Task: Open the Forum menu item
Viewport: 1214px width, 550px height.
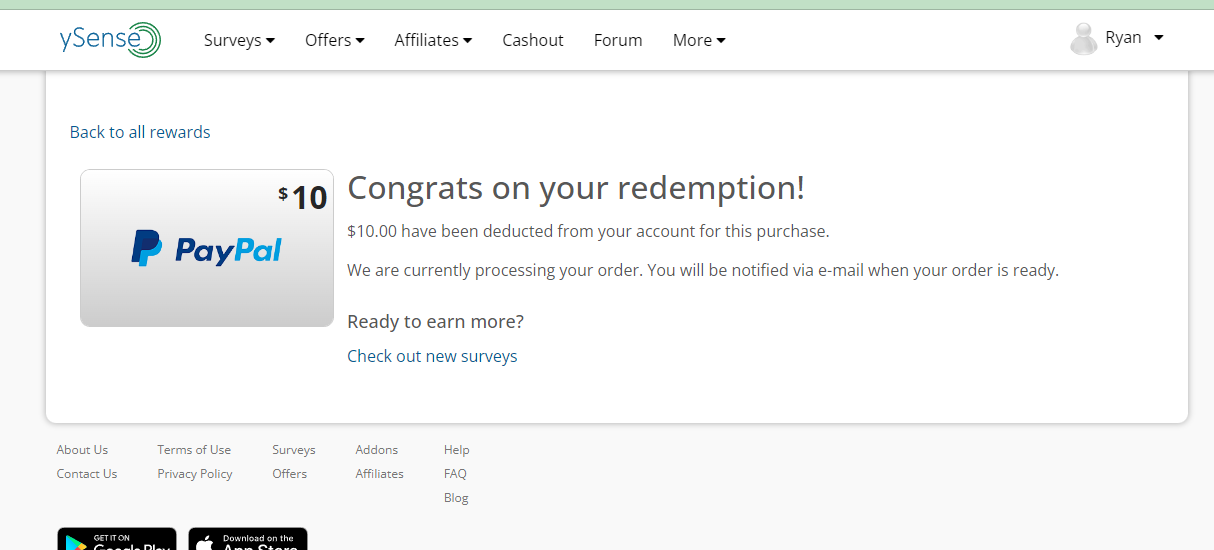Action: 618,40
